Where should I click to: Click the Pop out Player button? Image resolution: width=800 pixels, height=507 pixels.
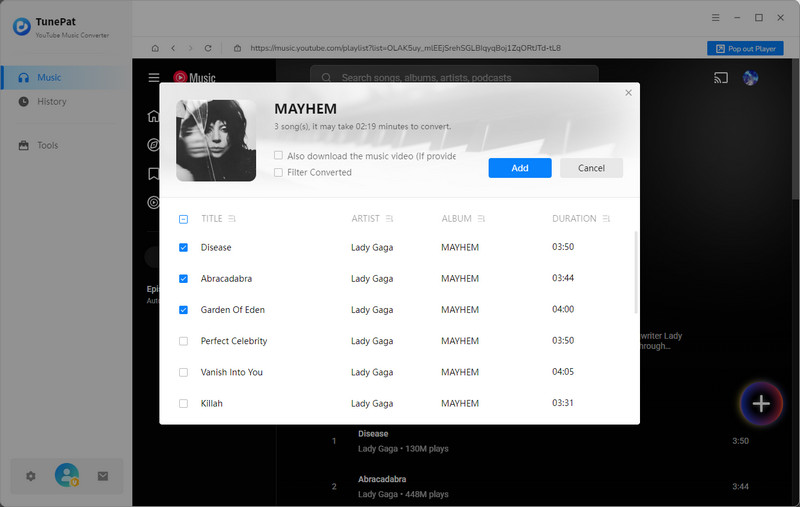click(x=745, y=48)
